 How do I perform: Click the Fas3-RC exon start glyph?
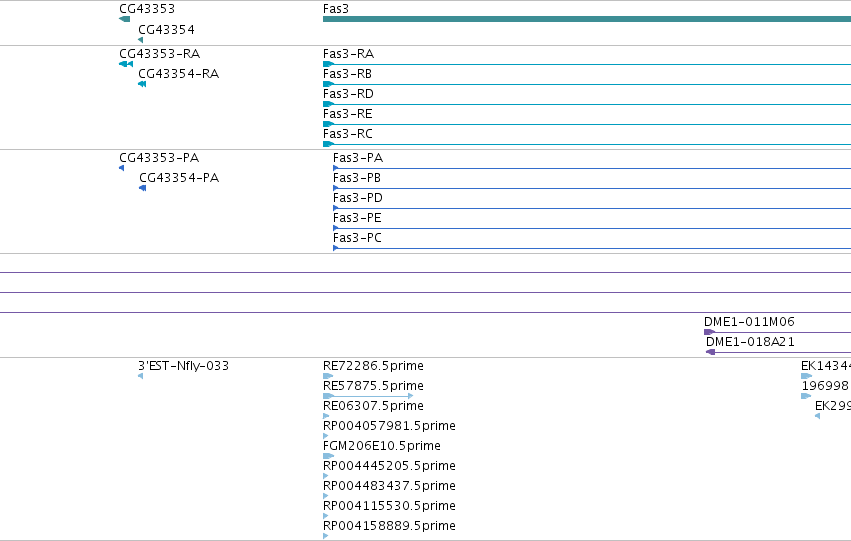[x=328, y=144]
